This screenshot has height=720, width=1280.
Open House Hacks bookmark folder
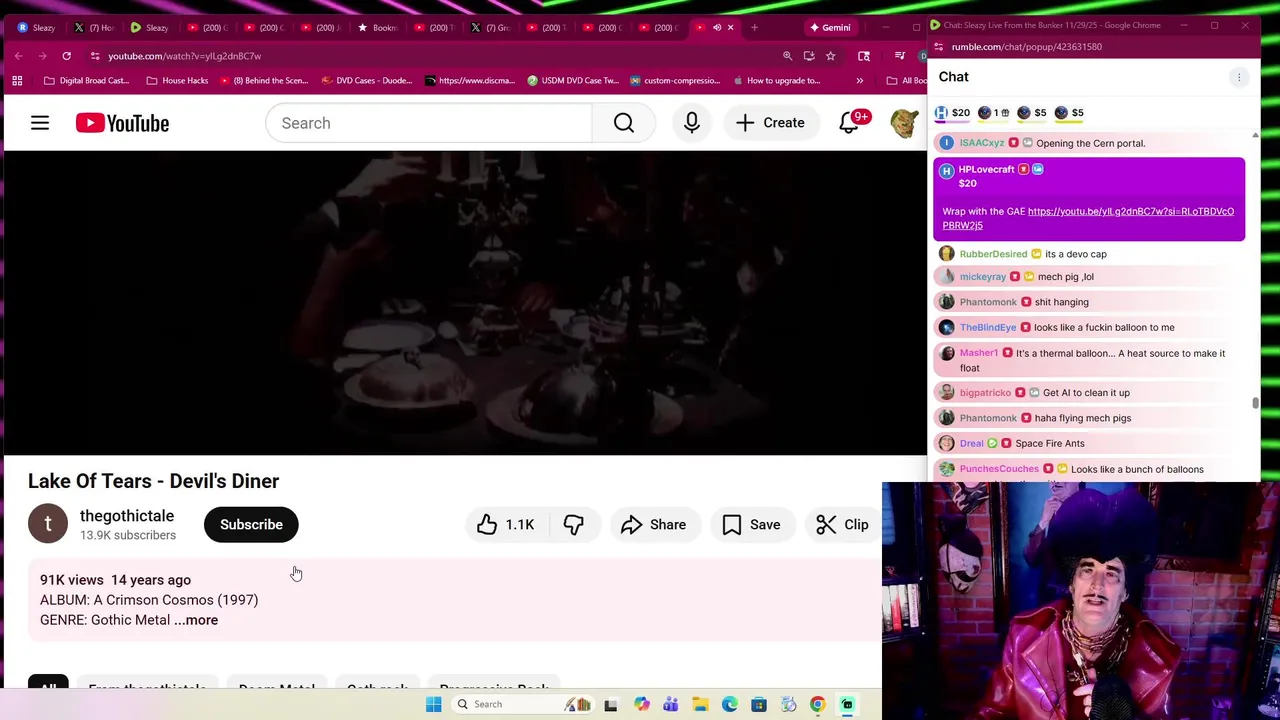pyautogui.click(x=177, y=81)
